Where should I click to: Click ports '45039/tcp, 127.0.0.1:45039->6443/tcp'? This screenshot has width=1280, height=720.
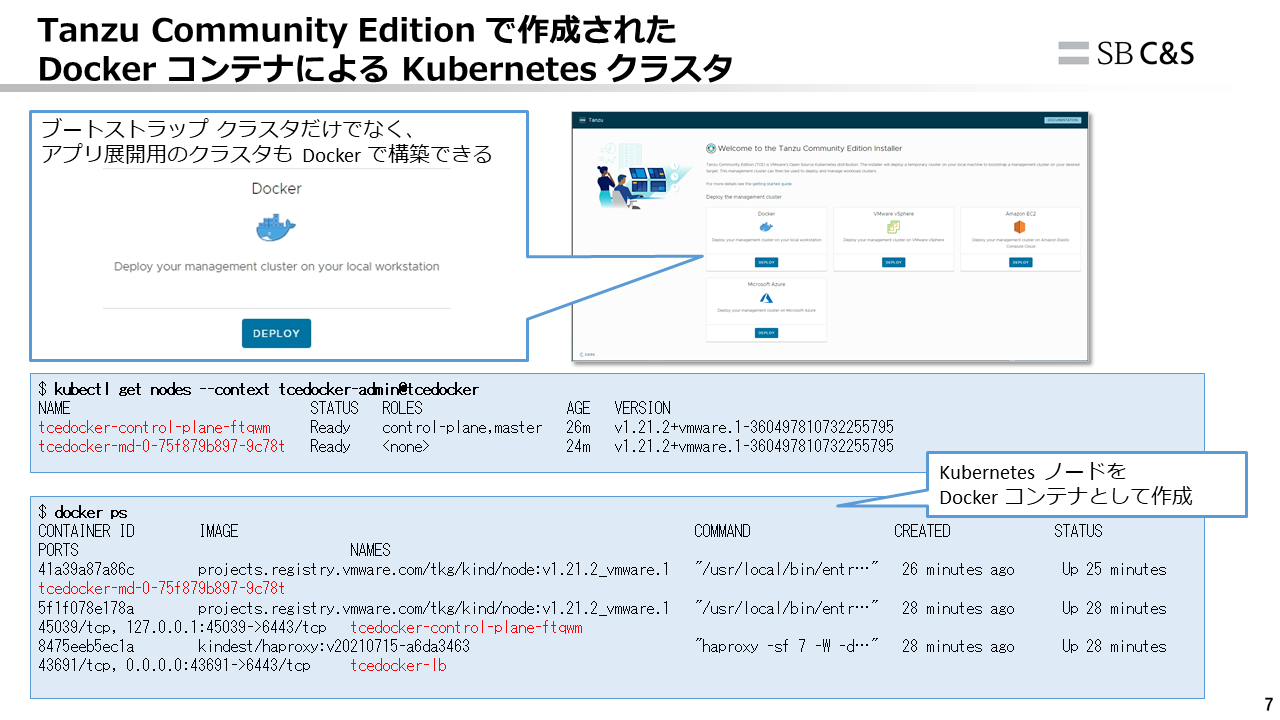[x=182, y=627]
